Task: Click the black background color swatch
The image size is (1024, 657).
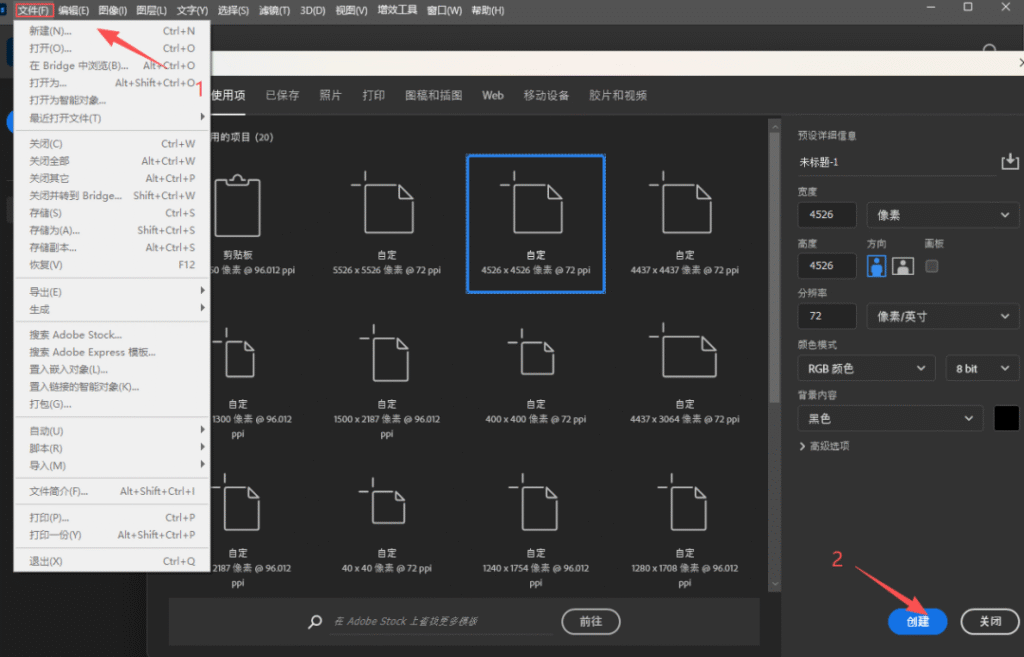Action: pyautogui.click(x=1006, y=418)
